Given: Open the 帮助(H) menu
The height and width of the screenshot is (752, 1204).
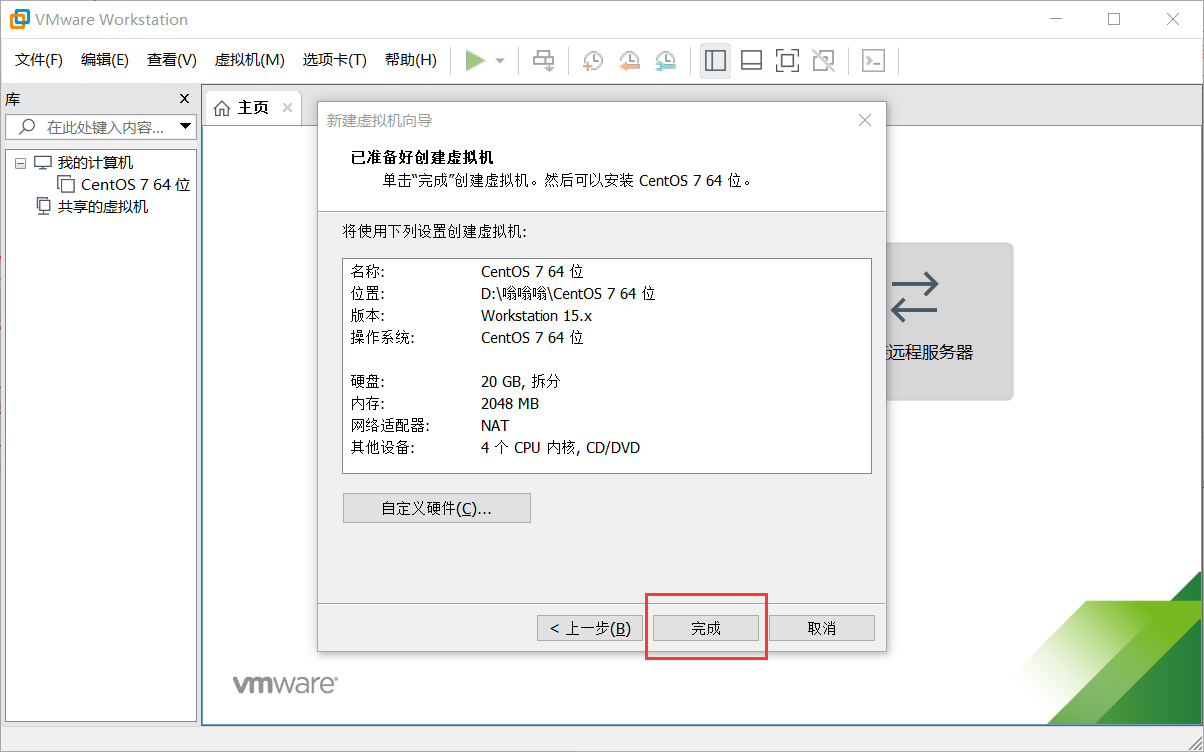Looking at the screenshot, I should (x=411, y=60).
